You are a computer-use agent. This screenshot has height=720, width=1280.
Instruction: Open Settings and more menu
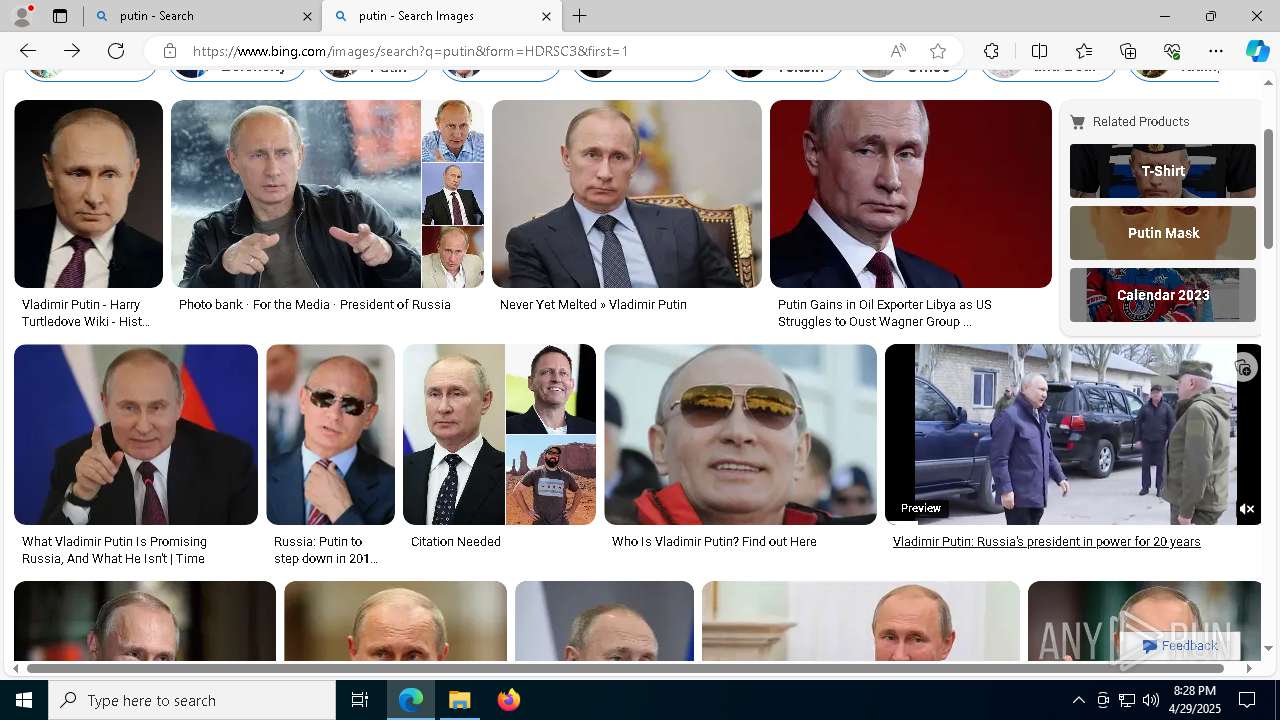click(x=1216, y=51)
